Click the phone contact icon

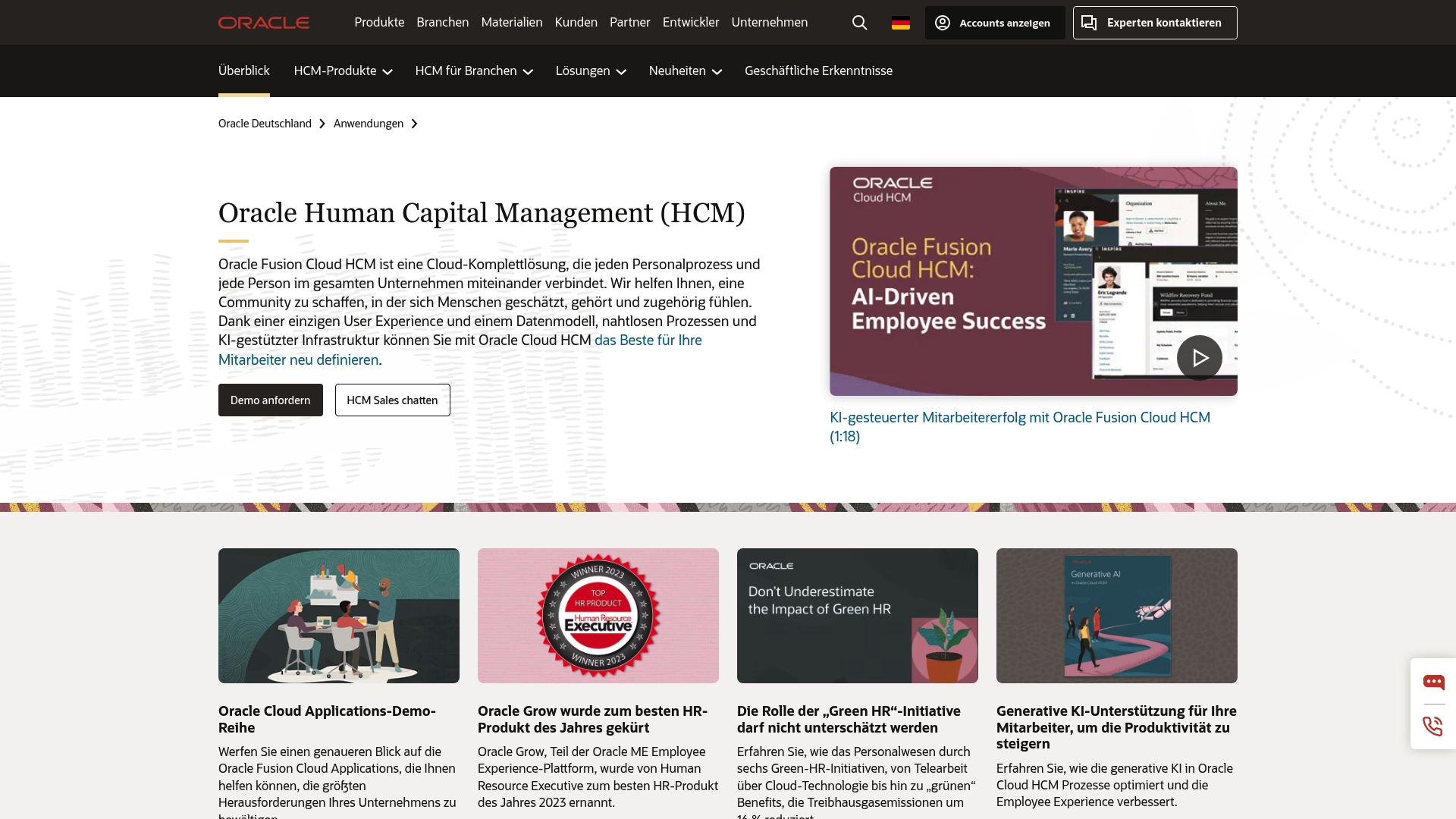click(1432, 726)
